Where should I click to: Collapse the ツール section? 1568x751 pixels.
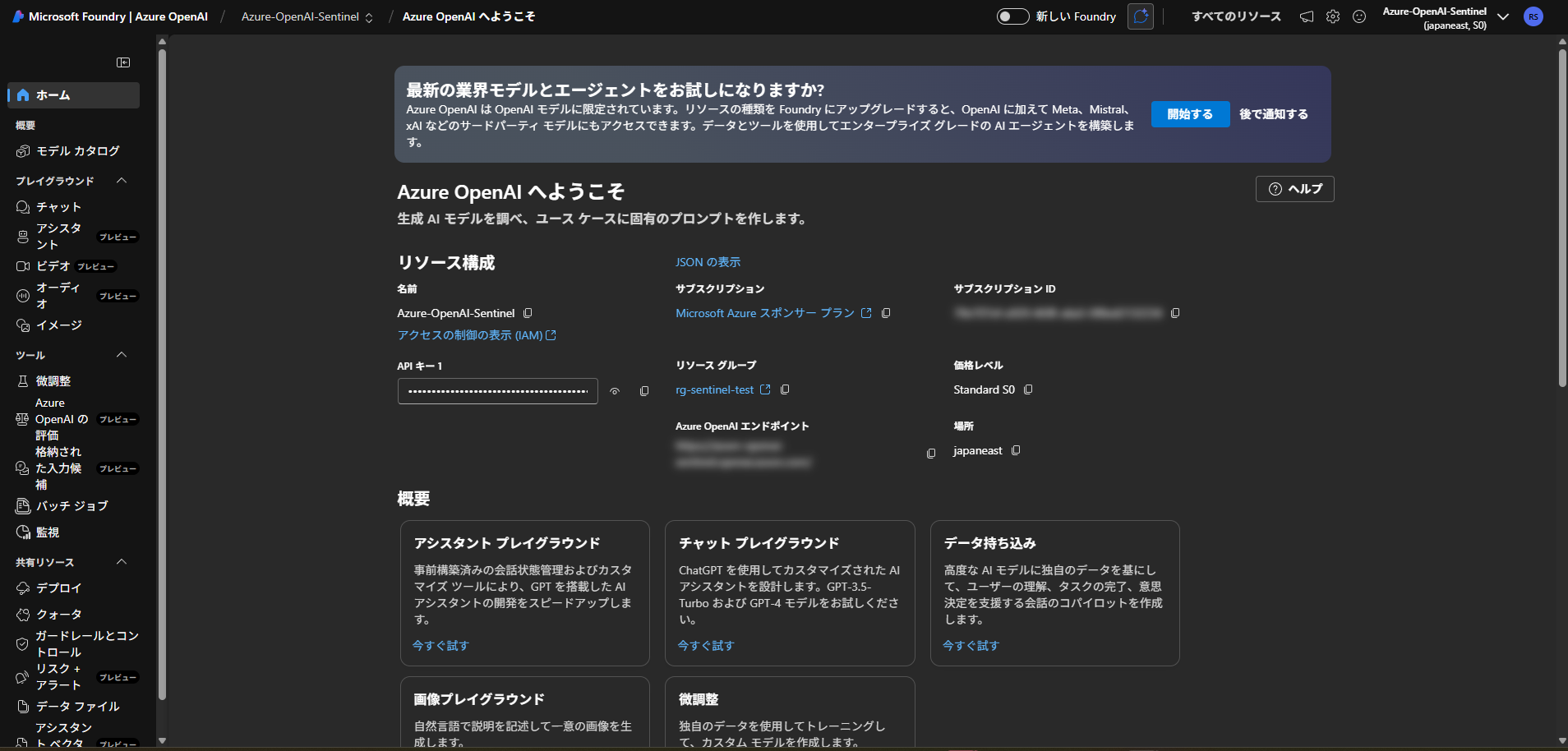click(x=122, y=355)
